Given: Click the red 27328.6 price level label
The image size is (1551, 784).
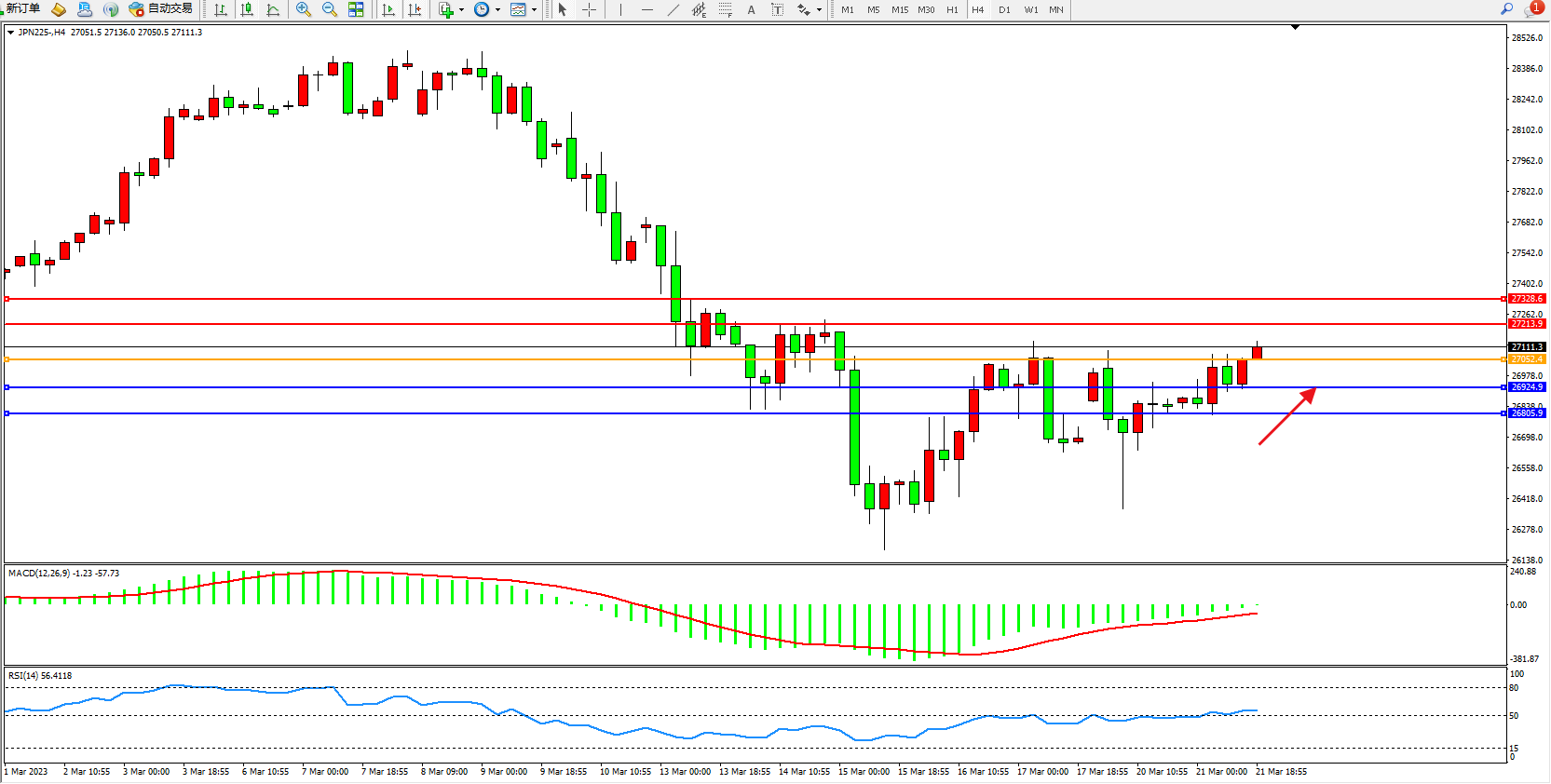Looking at the screenshot, I should (x=1527, y=299).
